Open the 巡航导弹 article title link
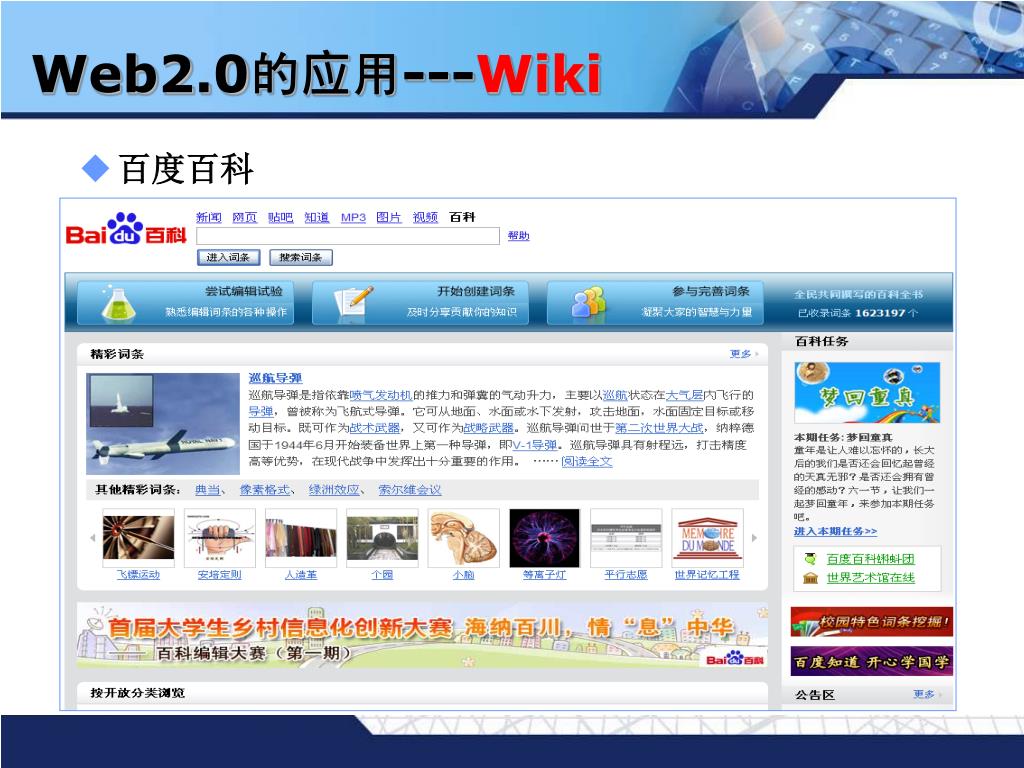The image size is (1024, 768). (x=275, y=378)
